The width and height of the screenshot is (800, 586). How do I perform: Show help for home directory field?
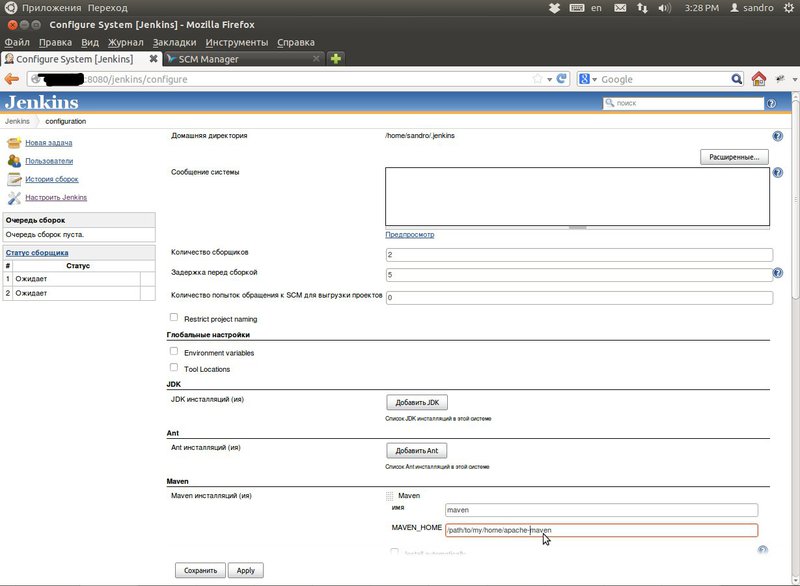point(778,136)
